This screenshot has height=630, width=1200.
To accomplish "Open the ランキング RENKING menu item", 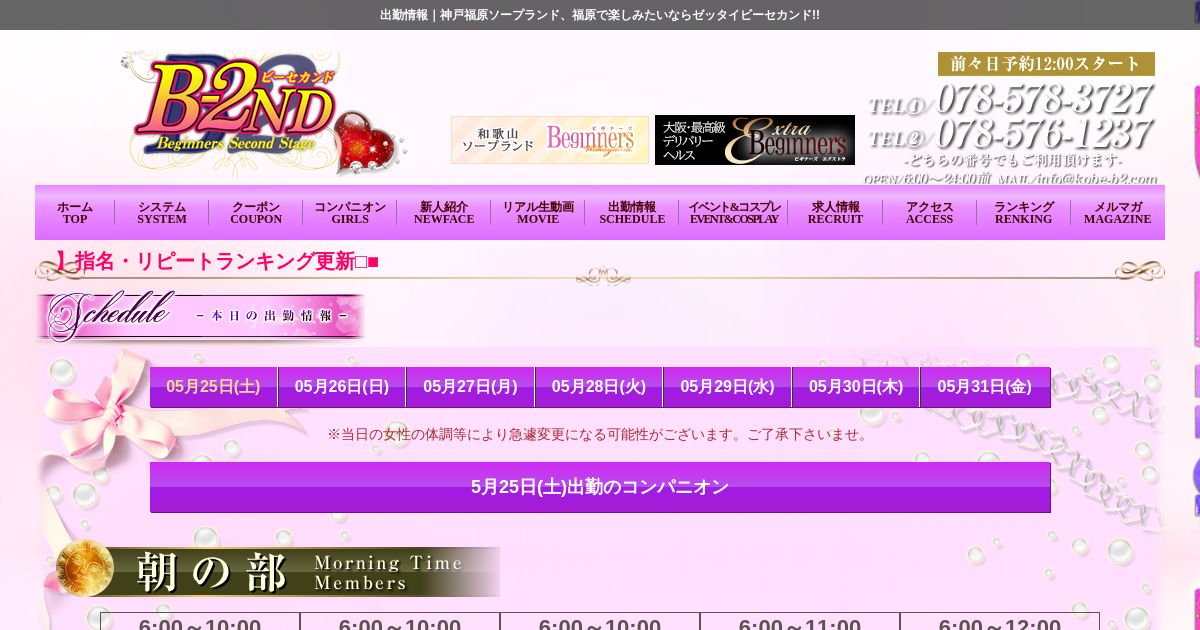I will tap(1023, 213).
